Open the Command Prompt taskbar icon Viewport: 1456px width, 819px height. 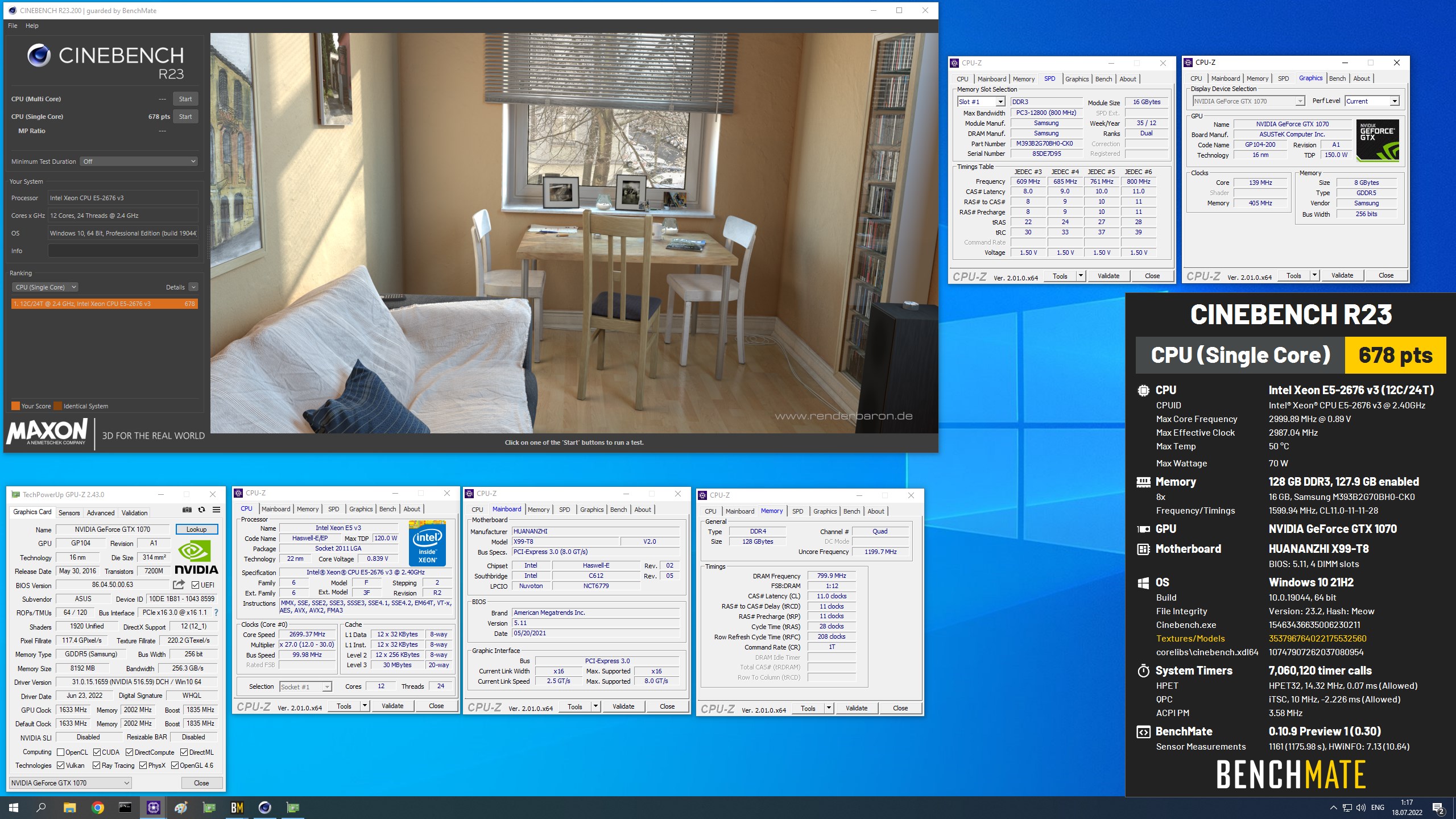pos(125,807)
